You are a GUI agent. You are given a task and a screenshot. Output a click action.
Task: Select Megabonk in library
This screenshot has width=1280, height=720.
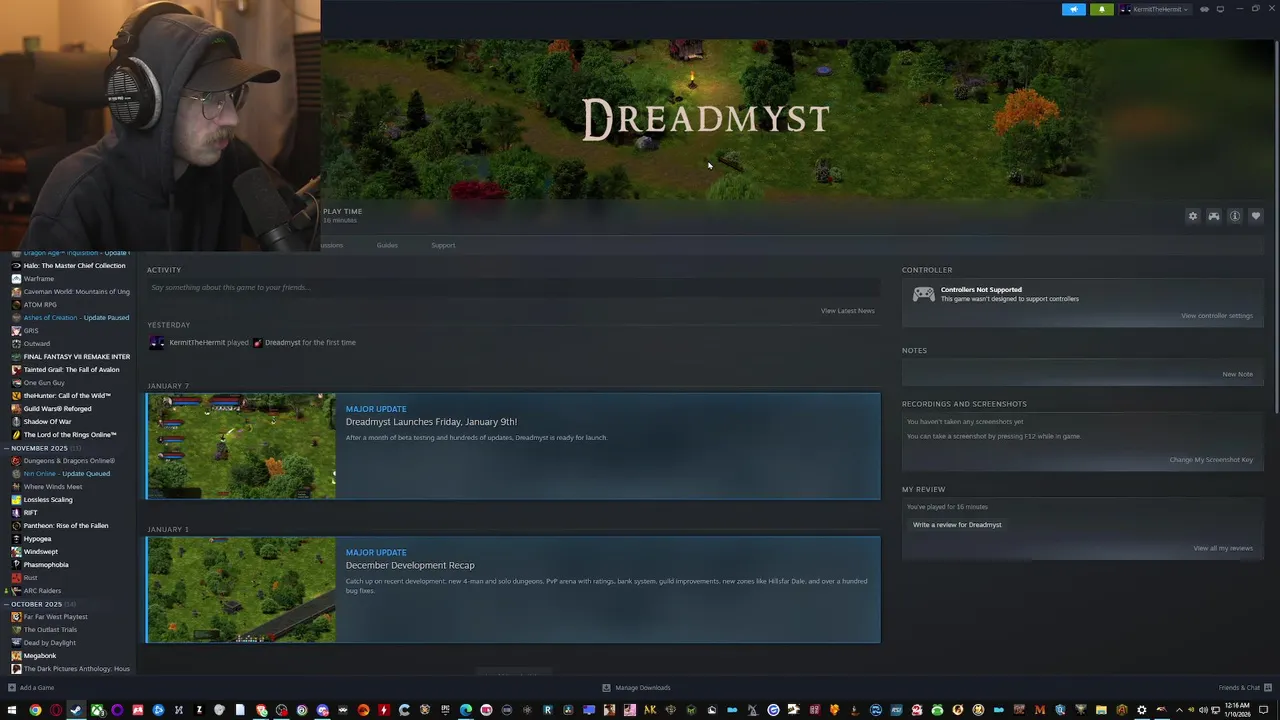pos(40,655)
